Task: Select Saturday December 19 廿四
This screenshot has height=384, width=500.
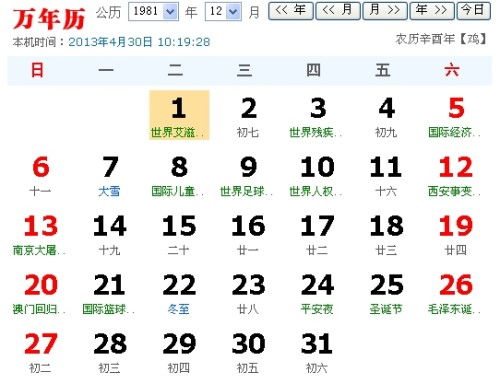Action: [x=456, y=235]
